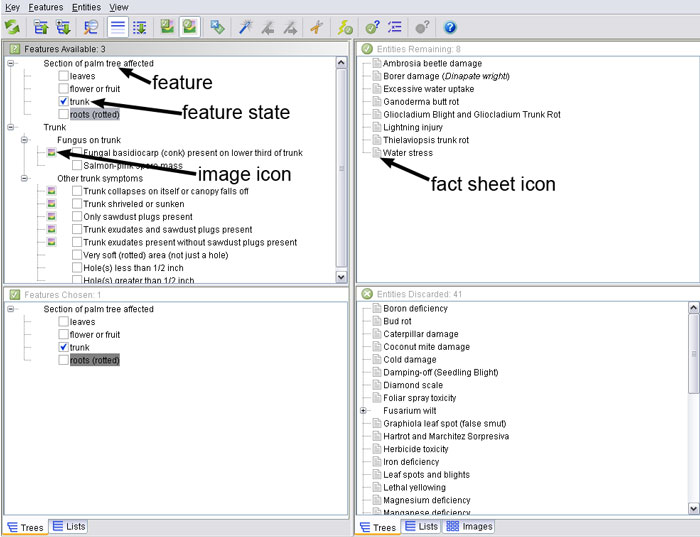Open image icon beside Only sawdust plugs present
This screenshot has width=700, height=537.
(x=51, y=216)
